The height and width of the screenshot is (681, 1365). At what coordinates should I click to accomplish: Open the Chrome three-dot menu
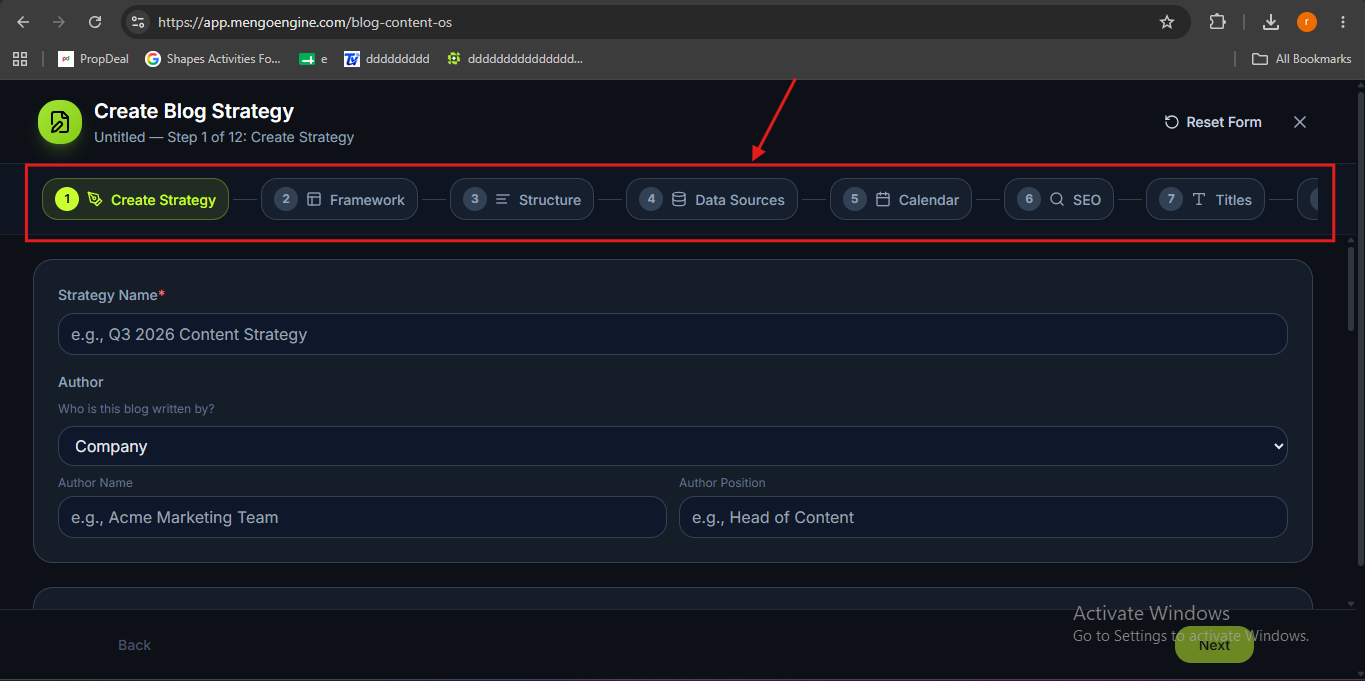point(1343,22)
